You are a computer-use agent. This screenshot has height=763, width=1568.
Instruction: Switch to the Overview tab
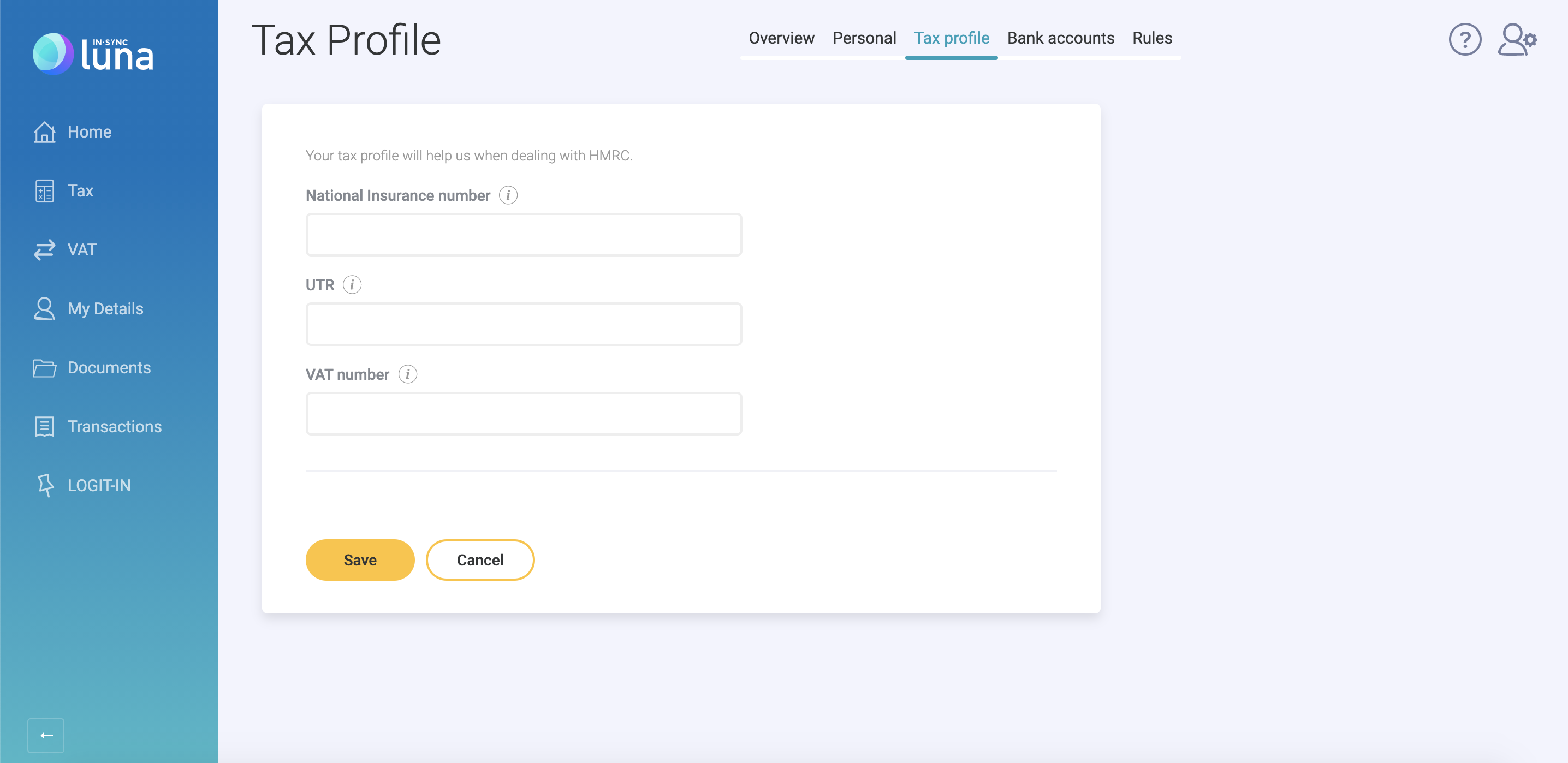tap(781, 38)
